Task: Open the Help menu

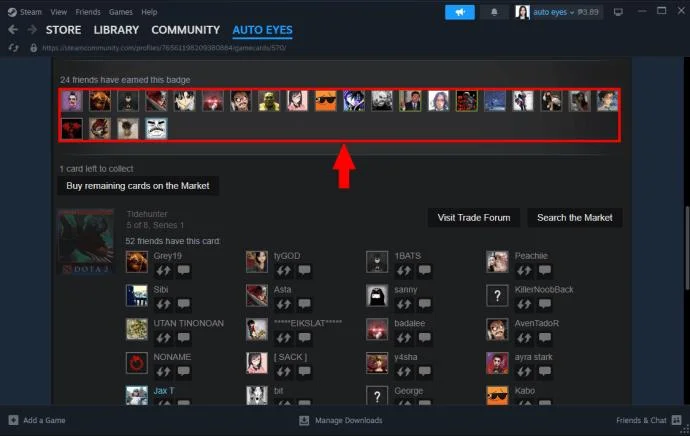Action: point(149,12)
